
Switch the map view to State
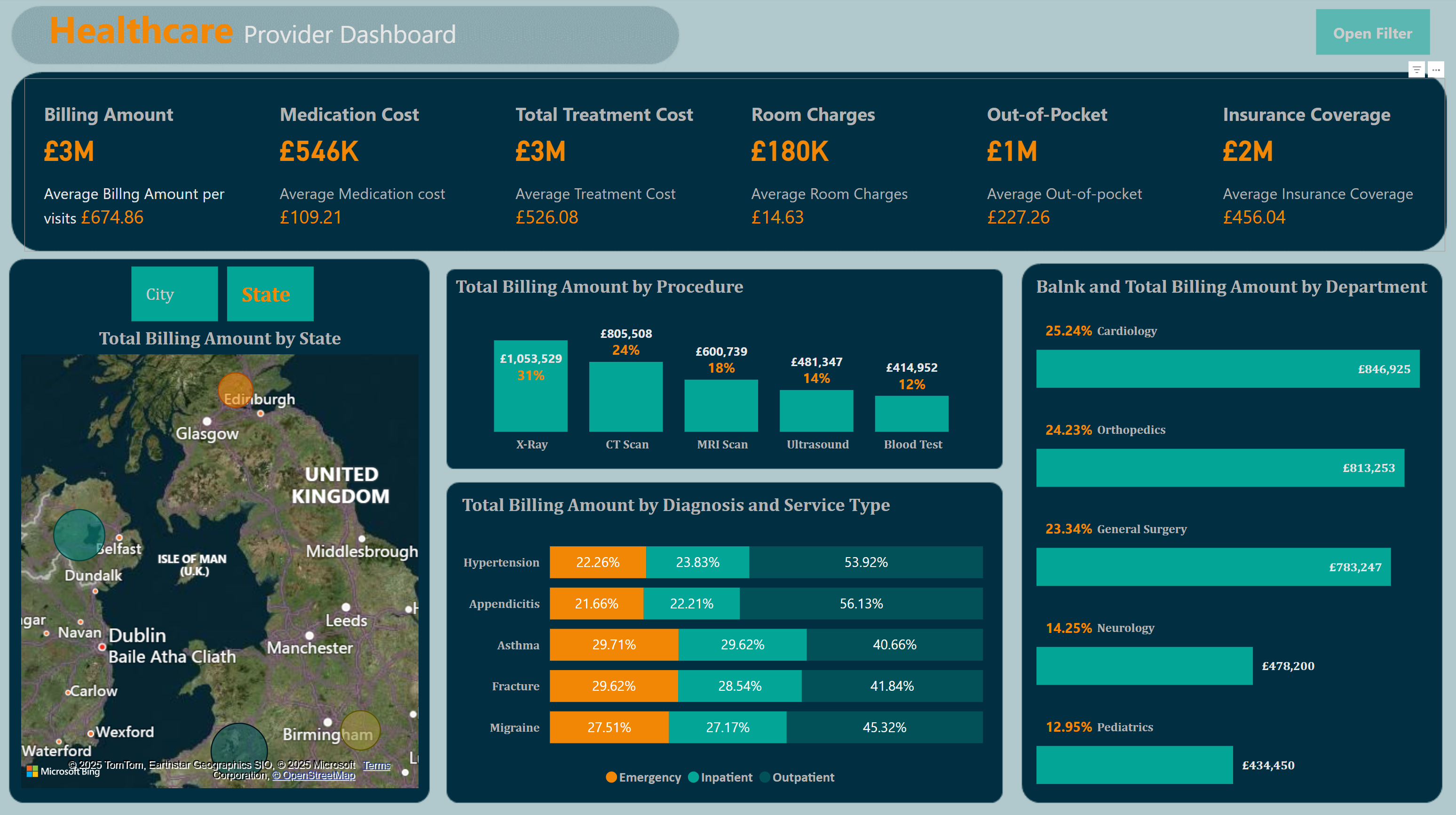point(270,294)
